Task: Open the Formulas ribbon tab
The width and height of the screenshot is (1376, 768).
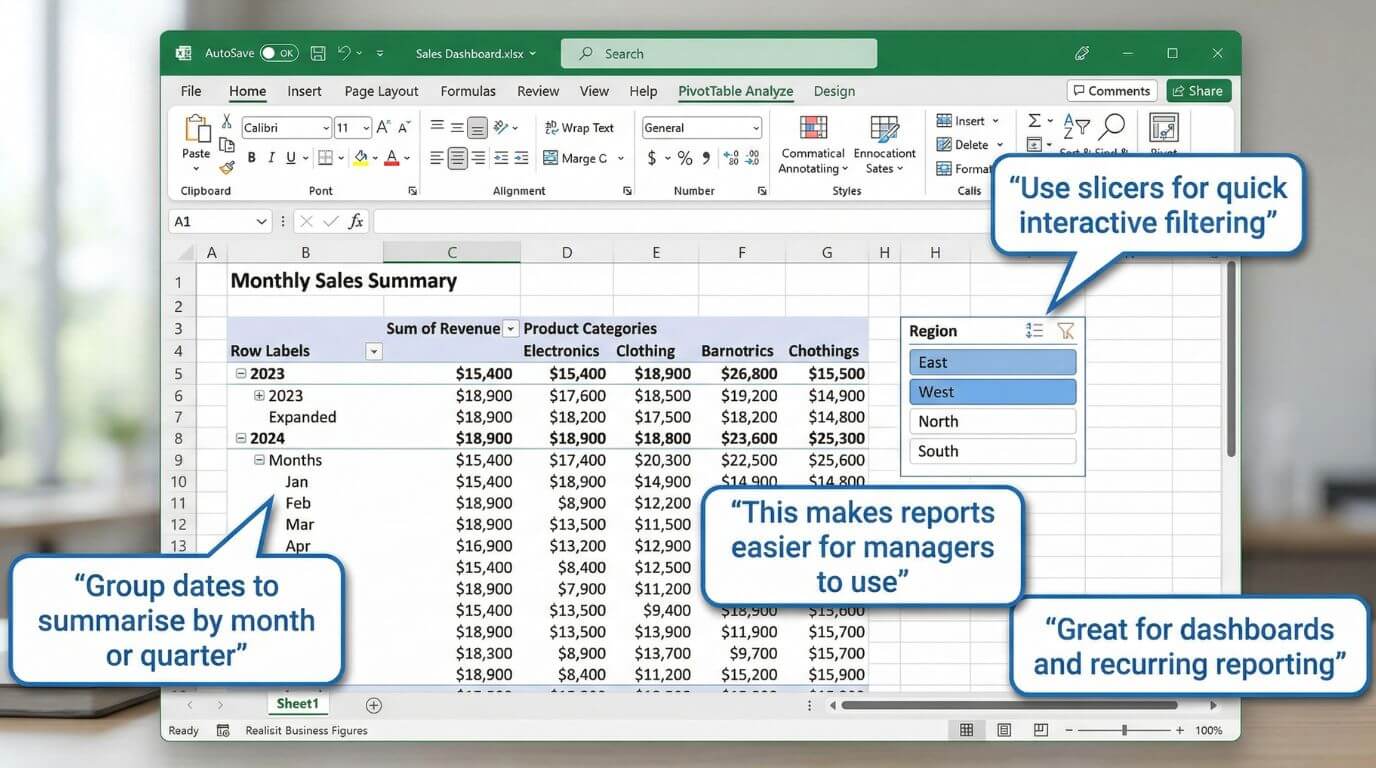Action: click(x=468, y=91)
